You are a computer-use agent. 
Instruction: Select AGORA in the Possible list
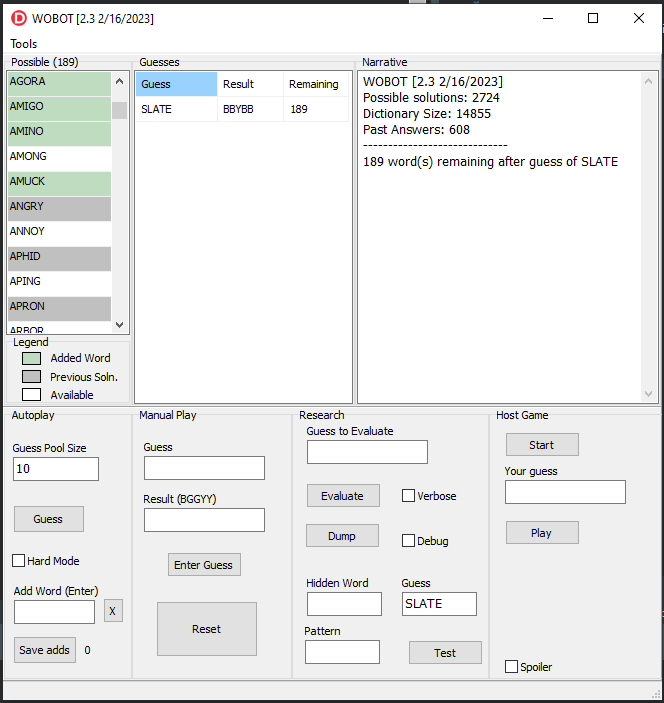pyautogui.click(x=59, y=84)
